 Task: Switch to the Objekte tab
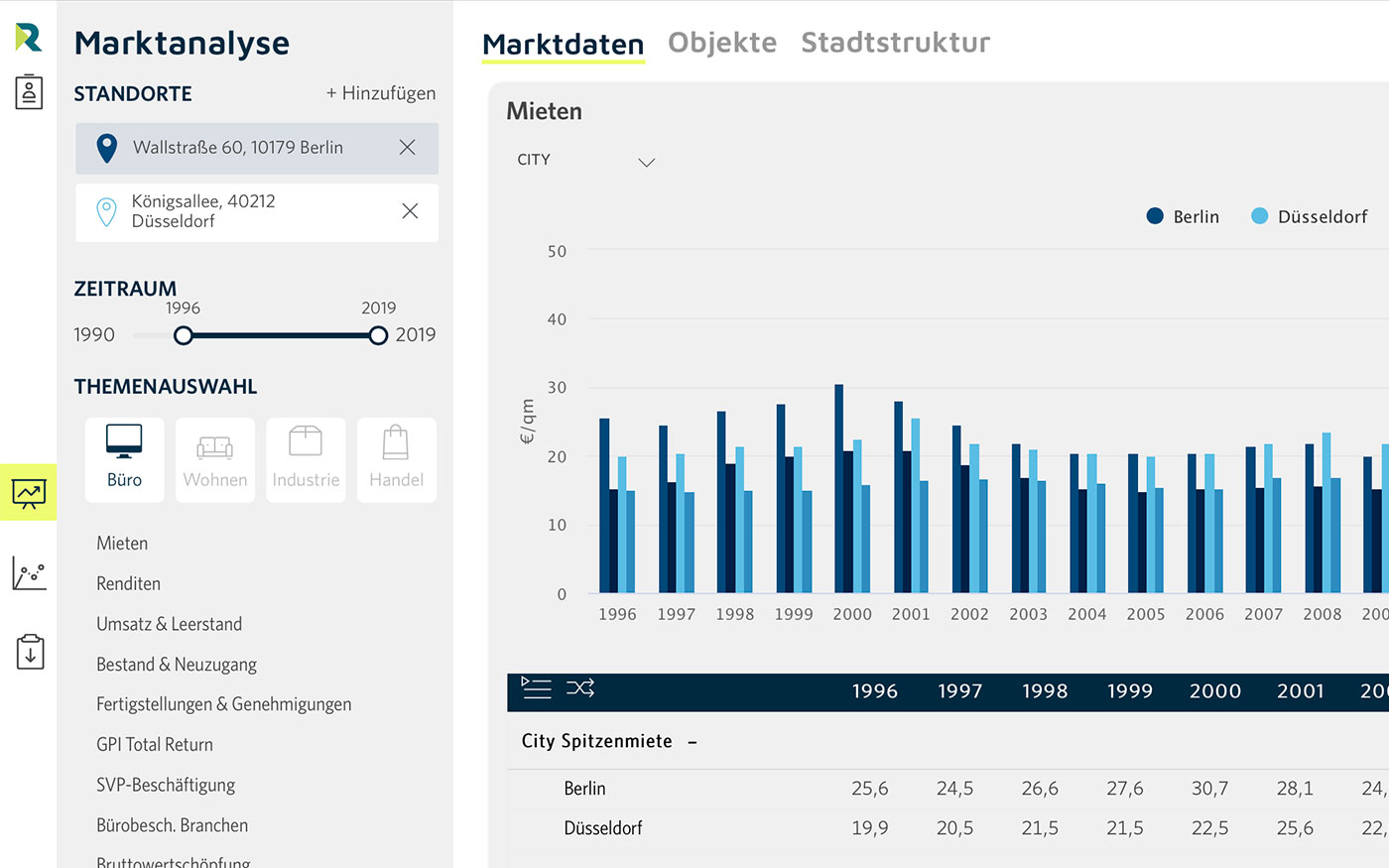[x=722, y=43]
